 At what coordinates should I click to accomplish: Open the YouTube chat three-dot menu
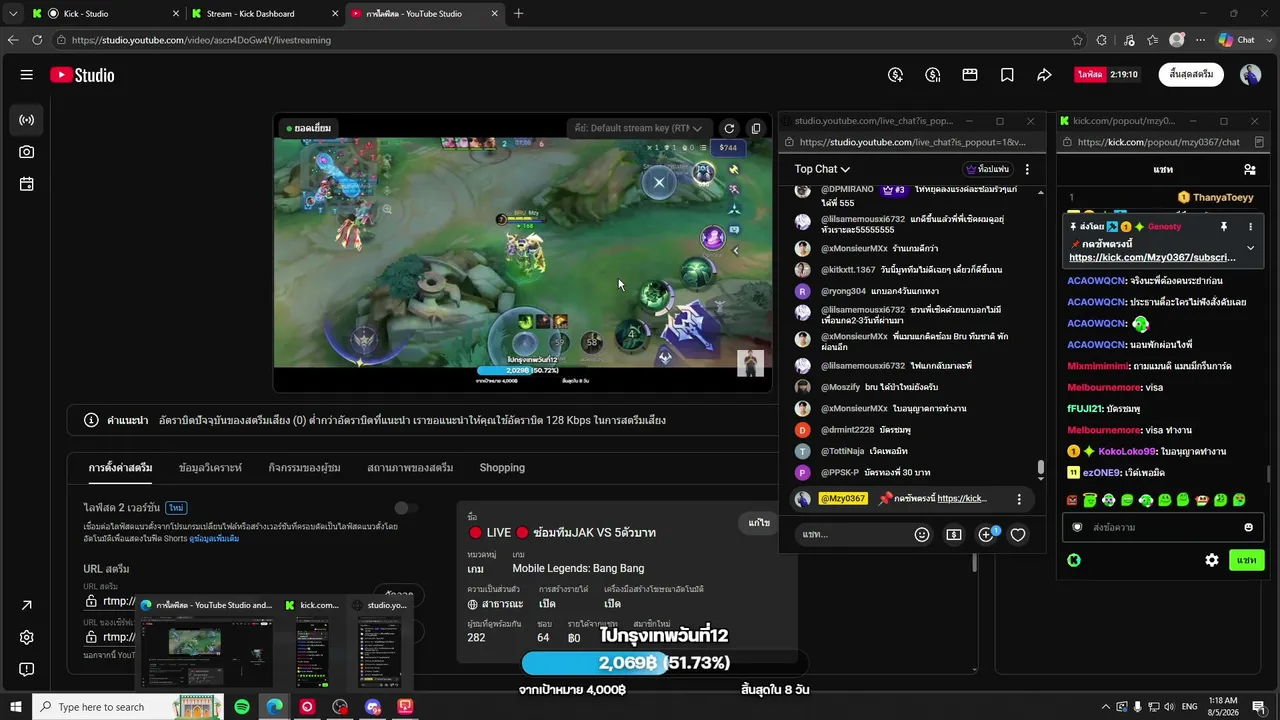pyautogui.click(x=1027, y=169)
